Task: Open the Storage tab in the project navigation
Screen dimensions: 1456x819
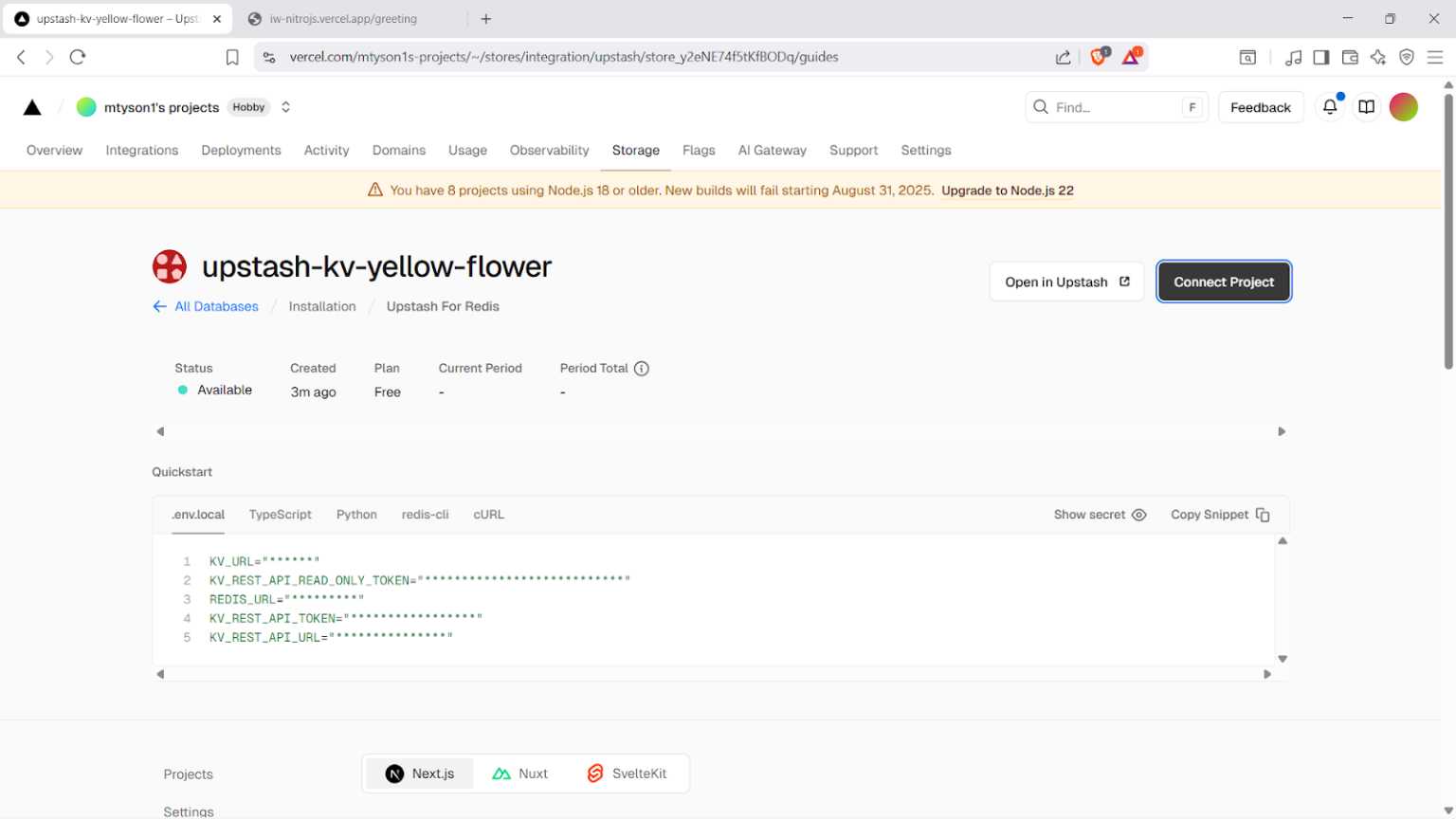Action: 635,150
